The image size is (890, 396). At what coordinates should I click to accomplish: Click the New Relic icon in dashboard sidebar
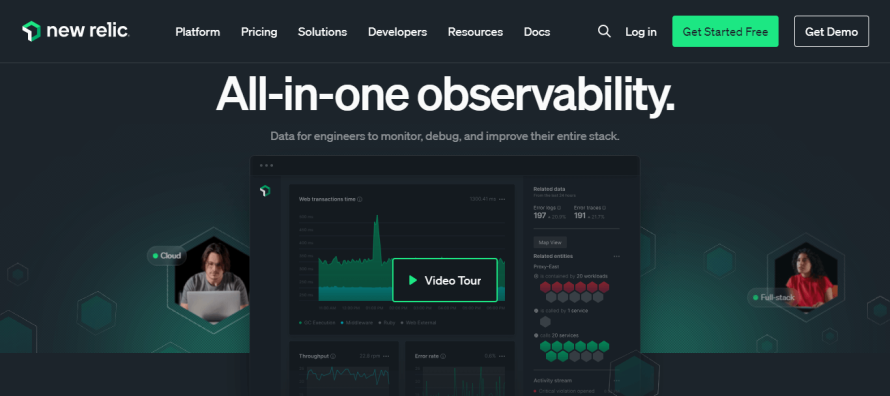click(265, 191)
